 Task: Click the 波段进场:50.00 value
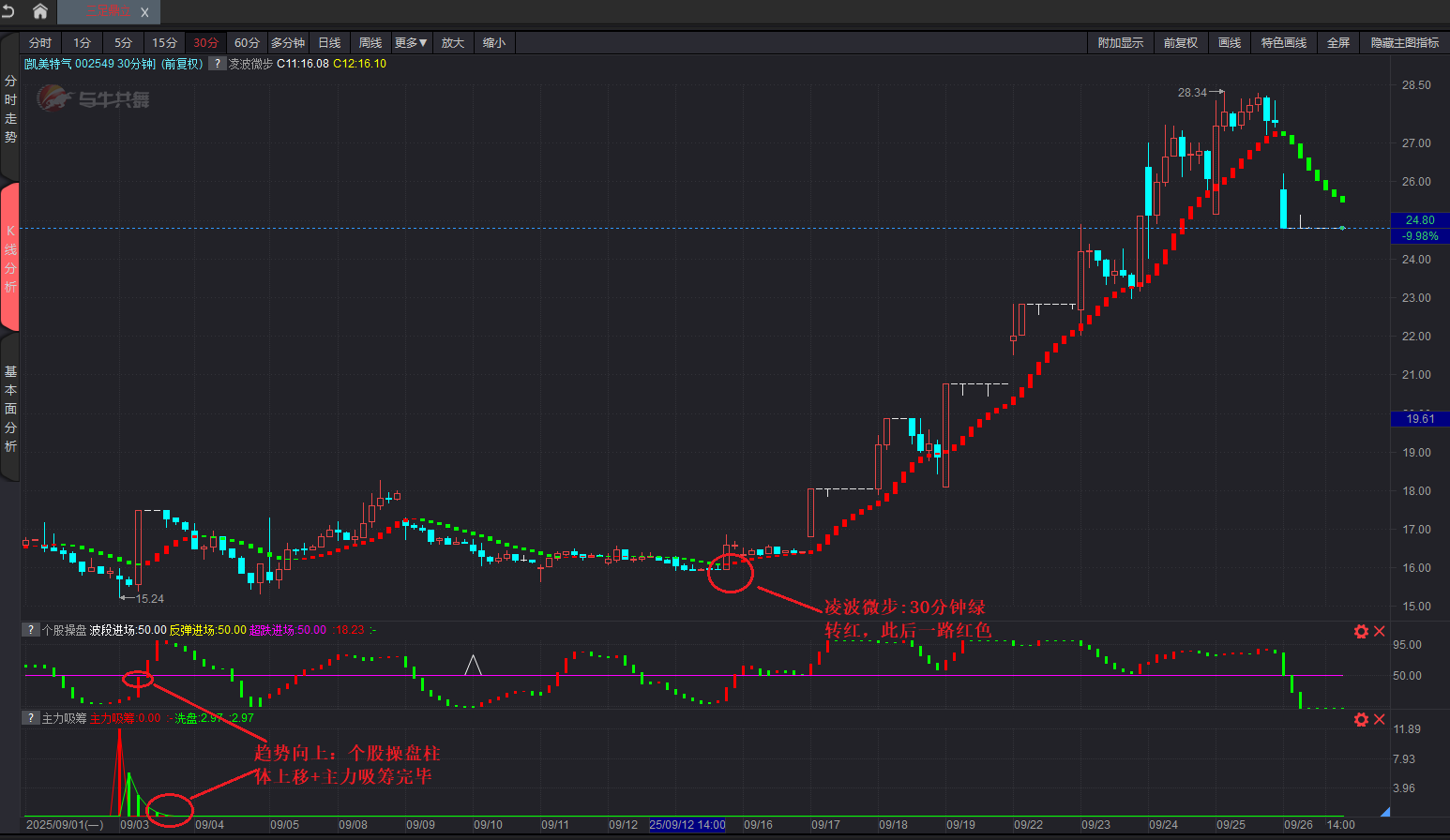point(128,630)
